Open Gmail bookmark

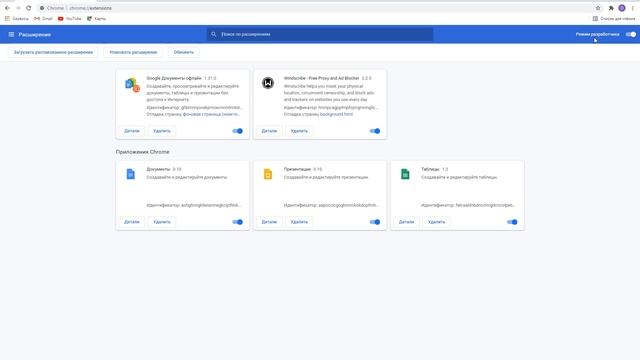point(43,18)
